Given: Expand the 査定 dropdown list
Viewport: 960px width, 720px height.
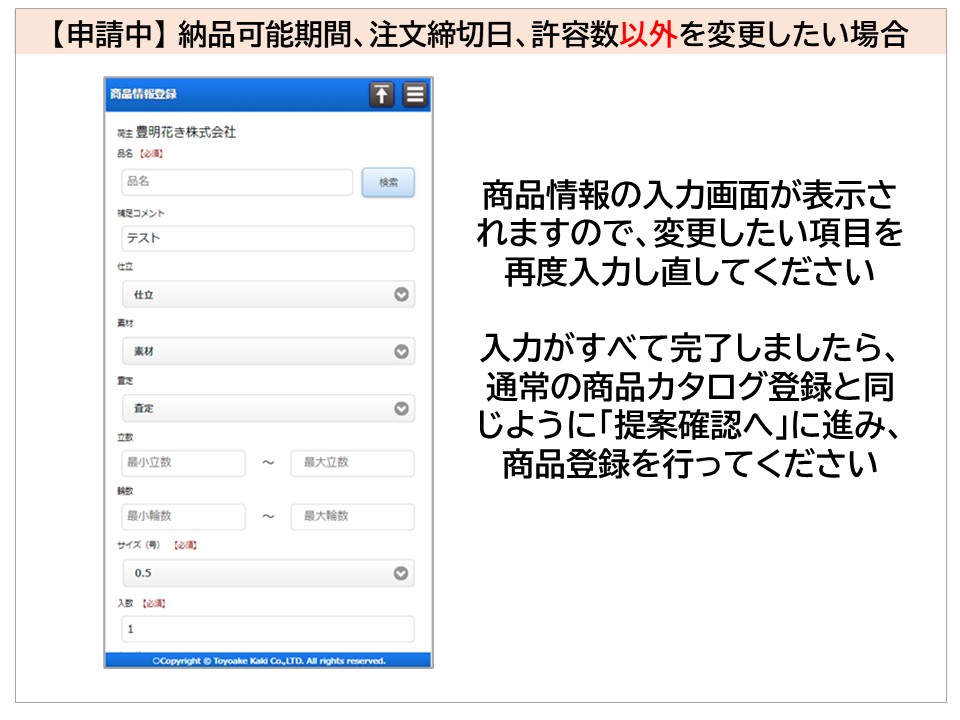Looking at the screenshot, I should pyautogui.click(x=266, y=408).
